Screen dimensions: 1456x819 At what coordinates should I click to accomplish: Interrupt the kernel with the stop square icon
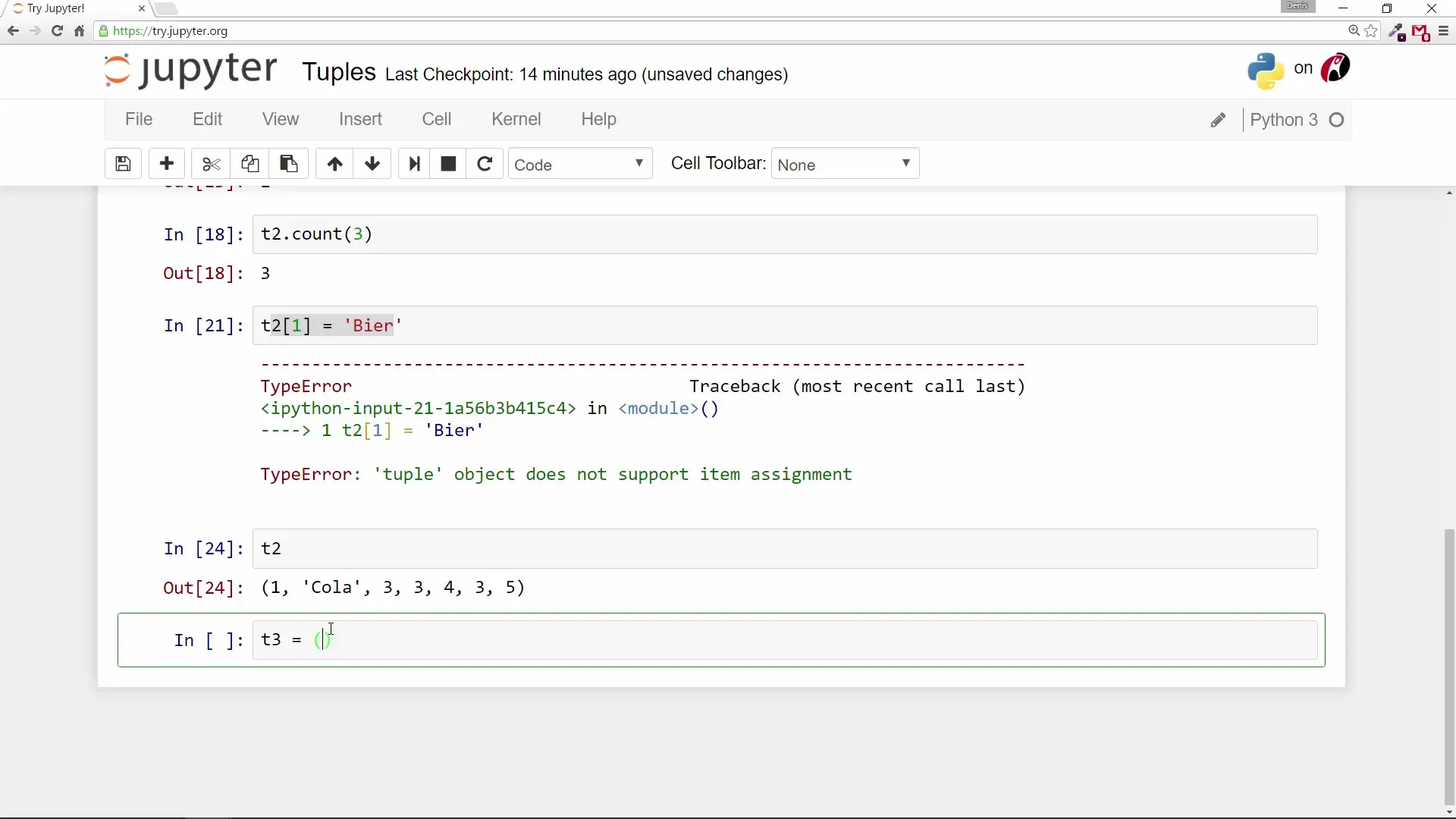(x=448, y=164)
